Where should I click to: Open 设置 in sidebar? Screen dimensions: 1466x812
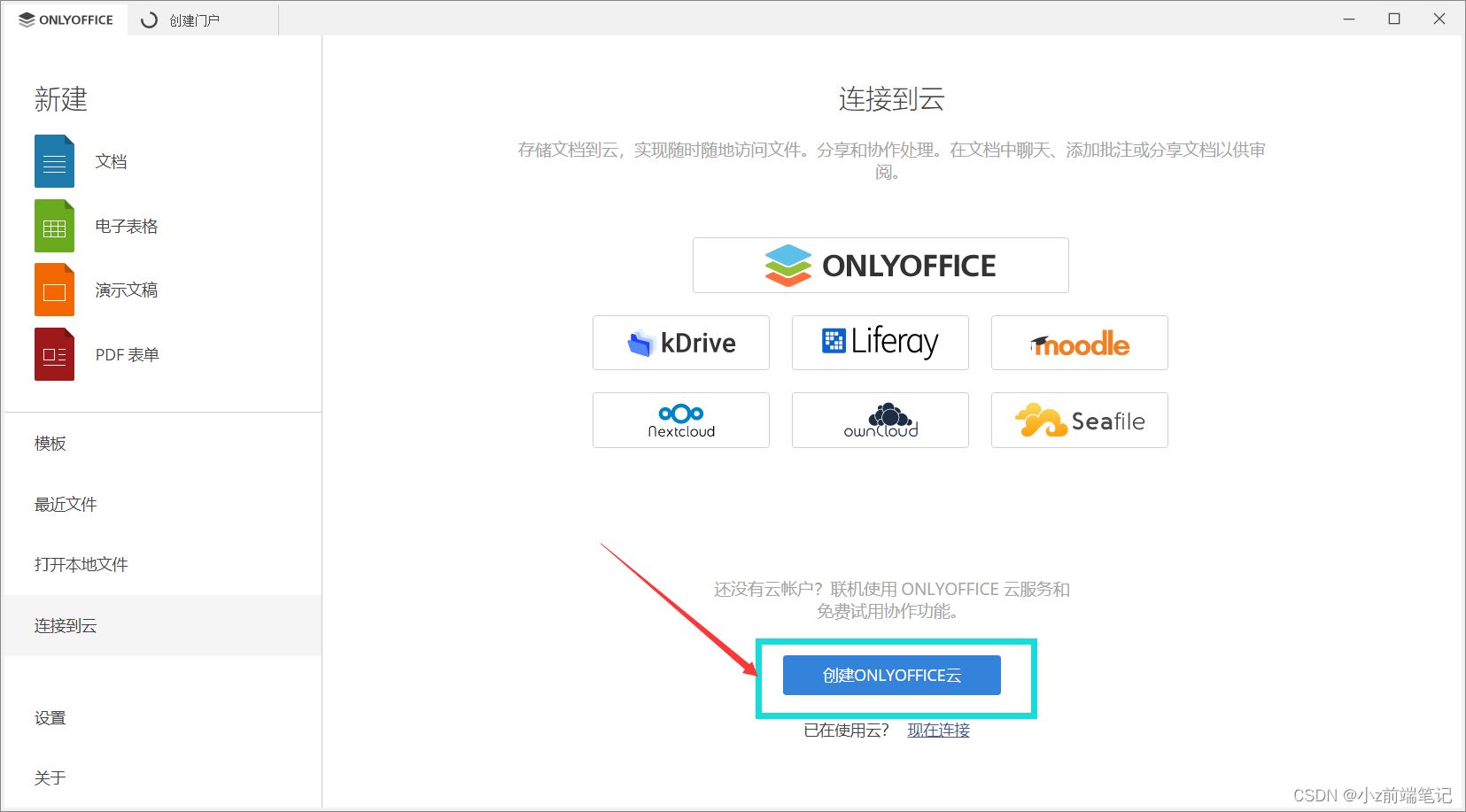click(163, 717)
